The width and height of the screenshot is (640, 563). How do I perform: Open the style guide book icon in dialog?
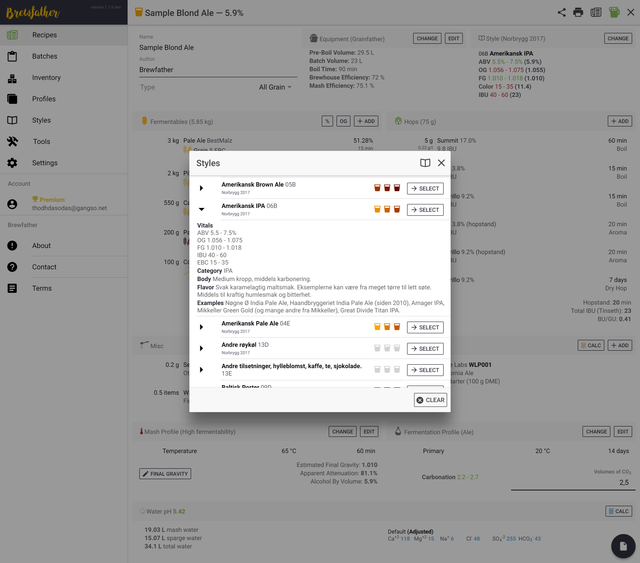(x=425, y=163)
